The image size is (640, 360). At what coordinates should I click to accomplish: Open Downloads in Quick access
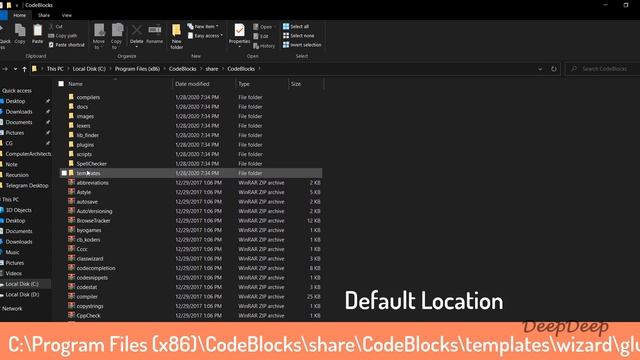pos(19,111)
